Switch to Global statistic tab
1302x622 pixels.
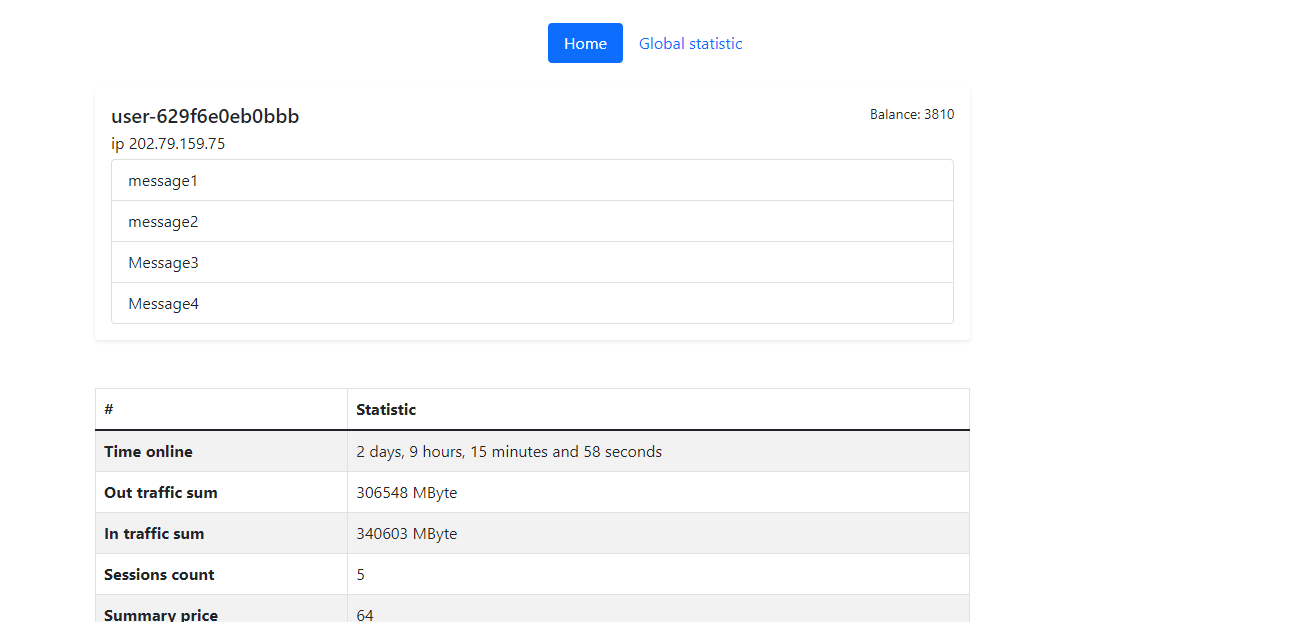[690, 43]
